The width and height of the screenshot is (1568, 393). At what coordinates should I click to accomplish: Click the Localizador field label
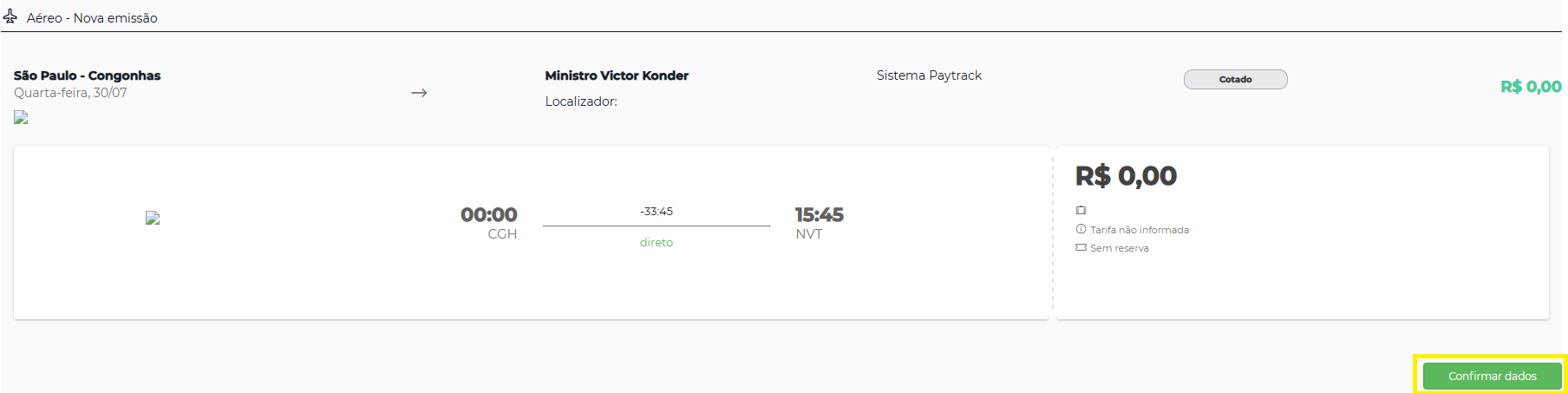coord(581,102)
